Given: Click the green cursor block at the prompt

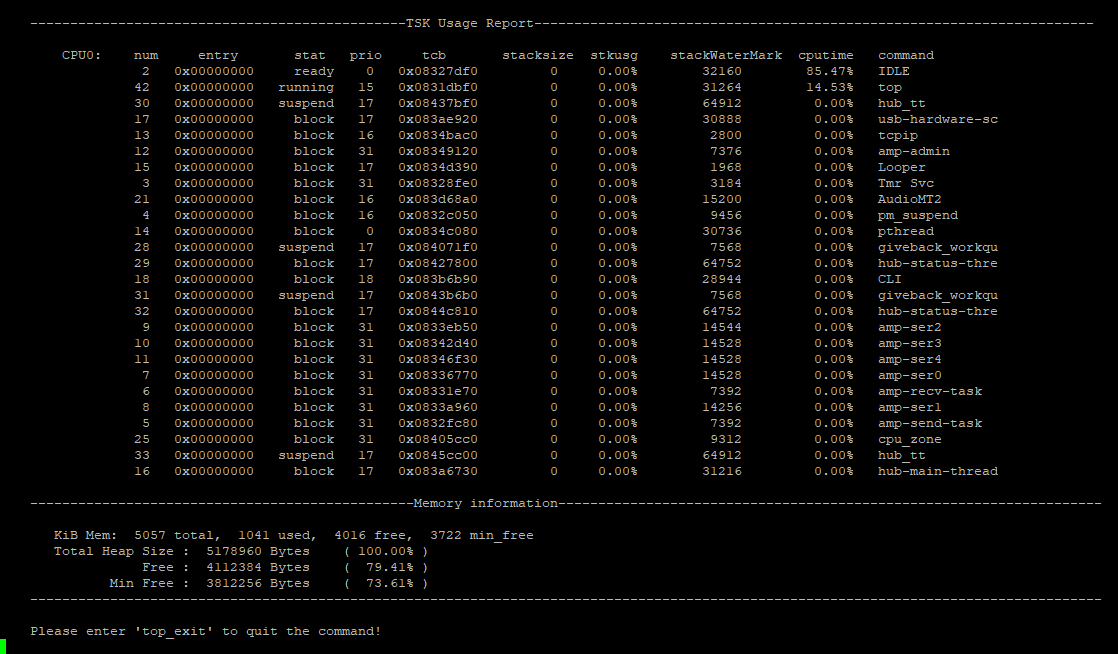Looking at the screenshot, I should pos(3,646).
